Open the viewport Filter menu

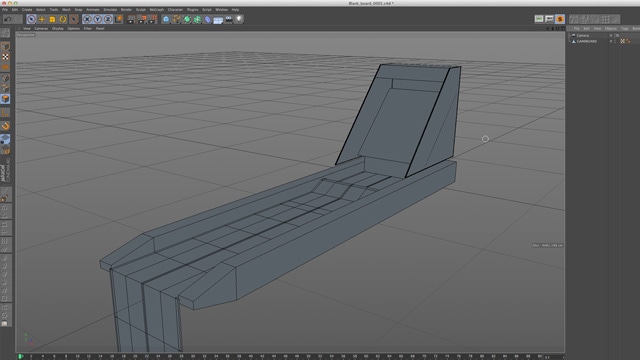click(88, 29)
